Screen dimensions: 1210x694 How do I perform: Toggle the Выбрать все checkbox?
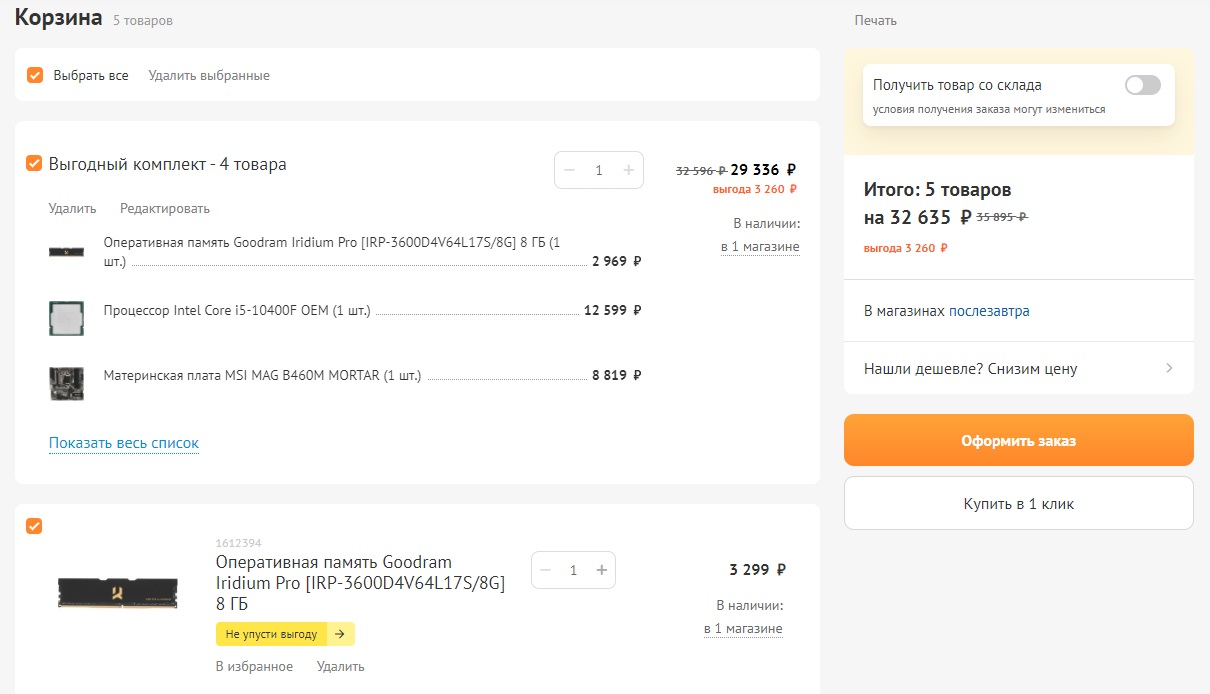[35, 75]
